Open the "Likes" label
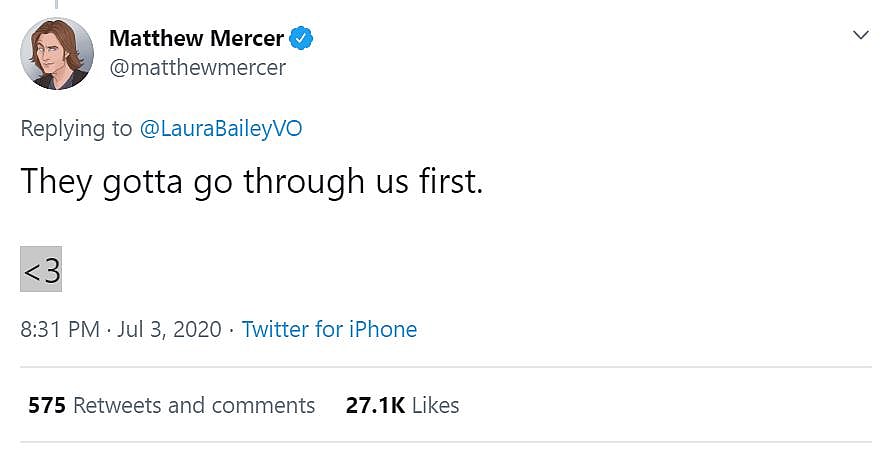 [435, 405]
